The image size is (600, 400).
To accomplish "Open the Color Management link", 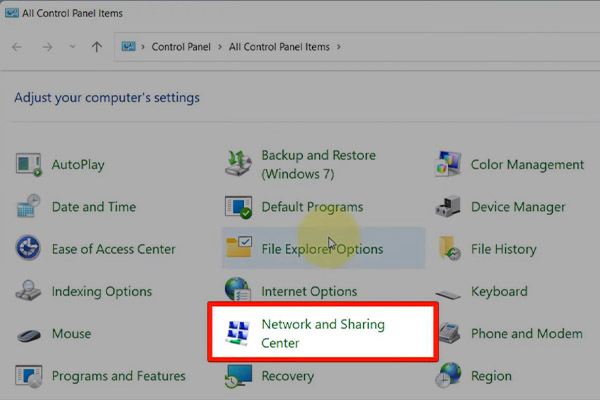I will click(x=527, y=165).
